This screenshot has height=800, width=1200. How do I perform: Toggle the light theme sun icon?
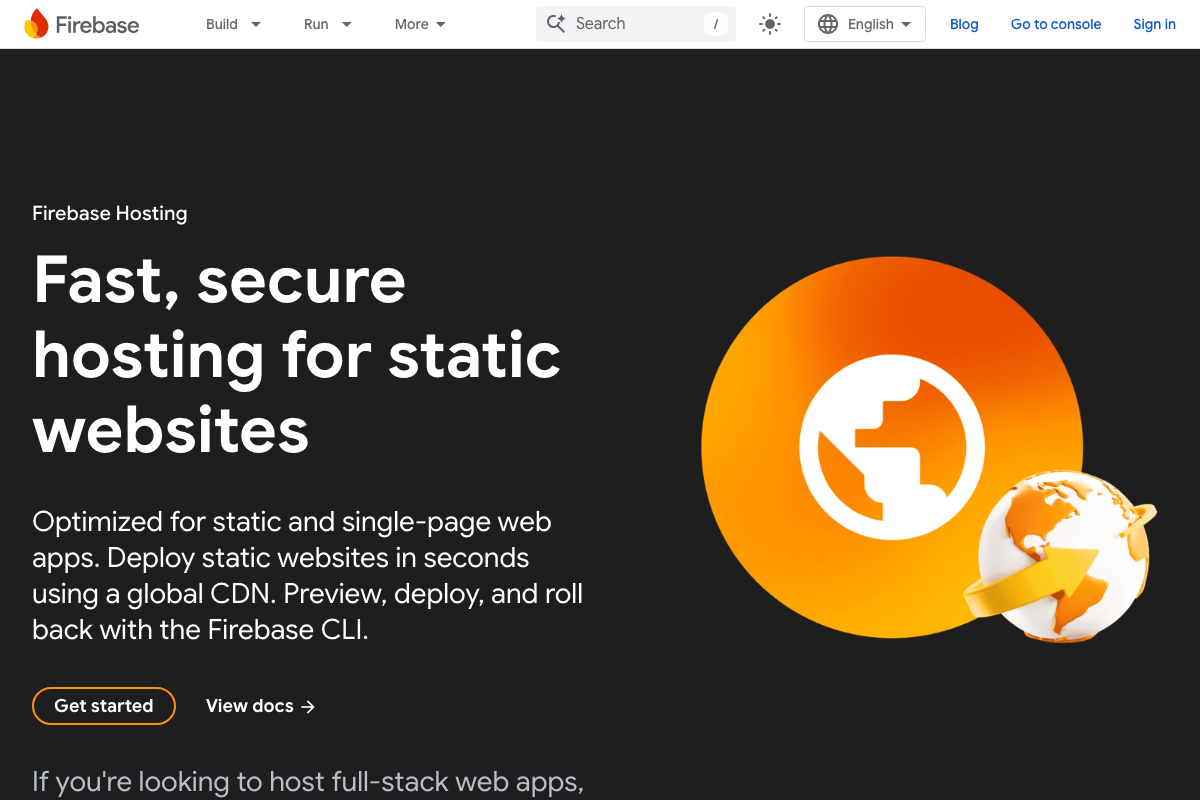[x=770, y=24]
